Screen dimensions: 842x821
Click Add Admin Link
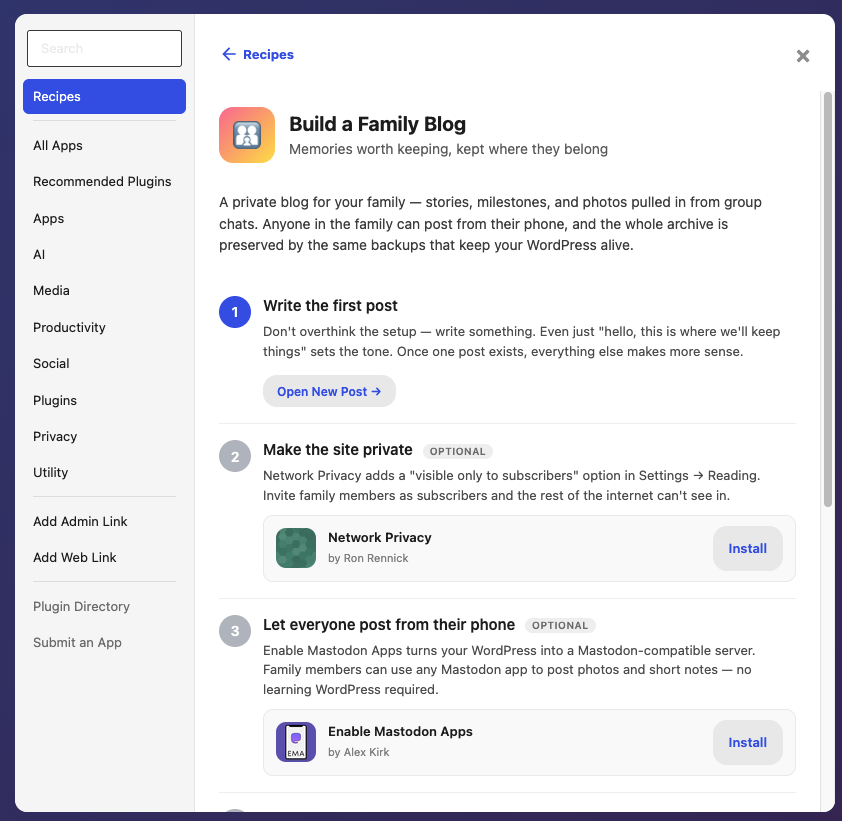coord(80,521)
